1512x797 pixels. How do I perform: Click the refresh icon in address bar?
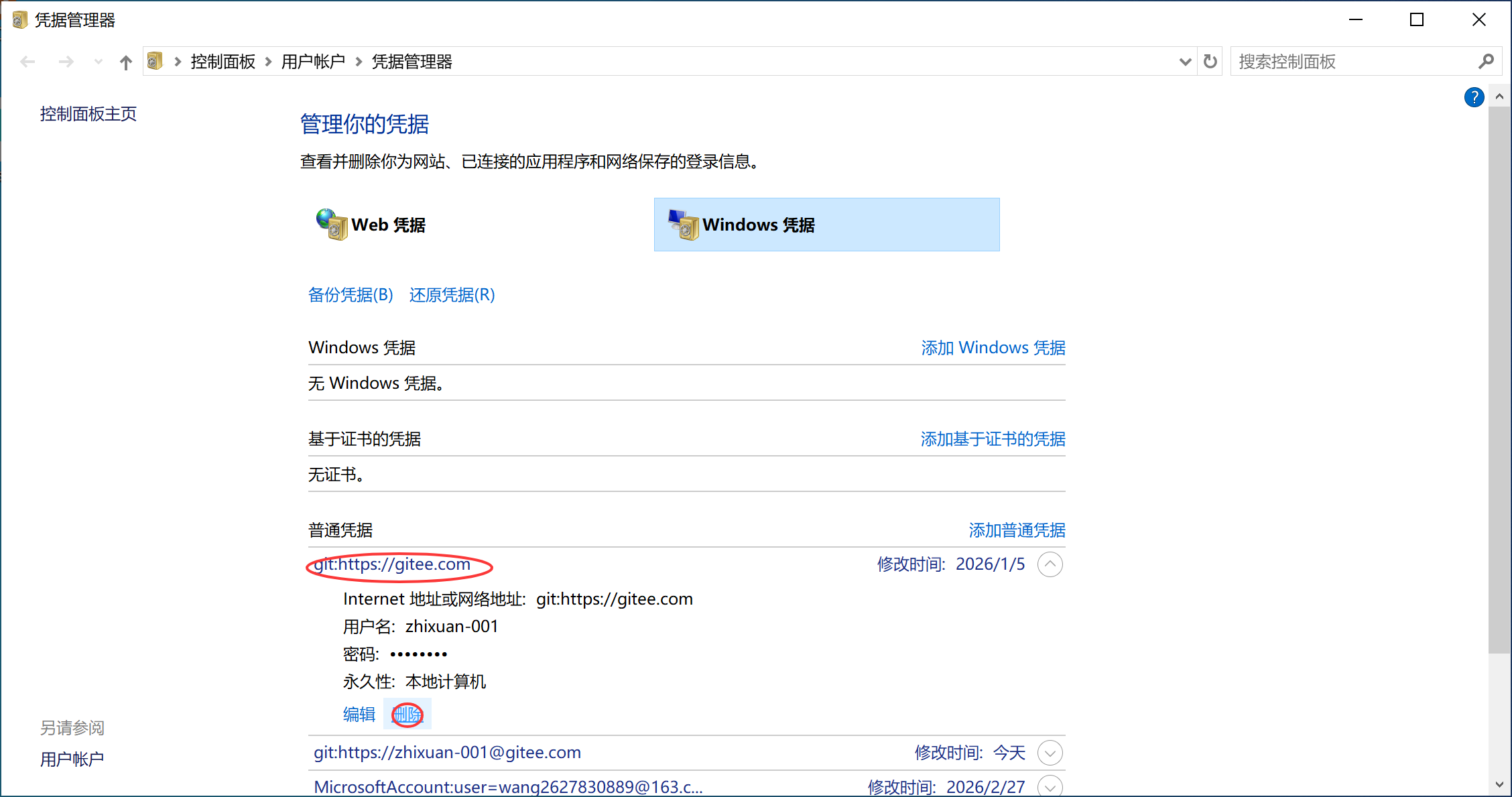(1210, 62)
